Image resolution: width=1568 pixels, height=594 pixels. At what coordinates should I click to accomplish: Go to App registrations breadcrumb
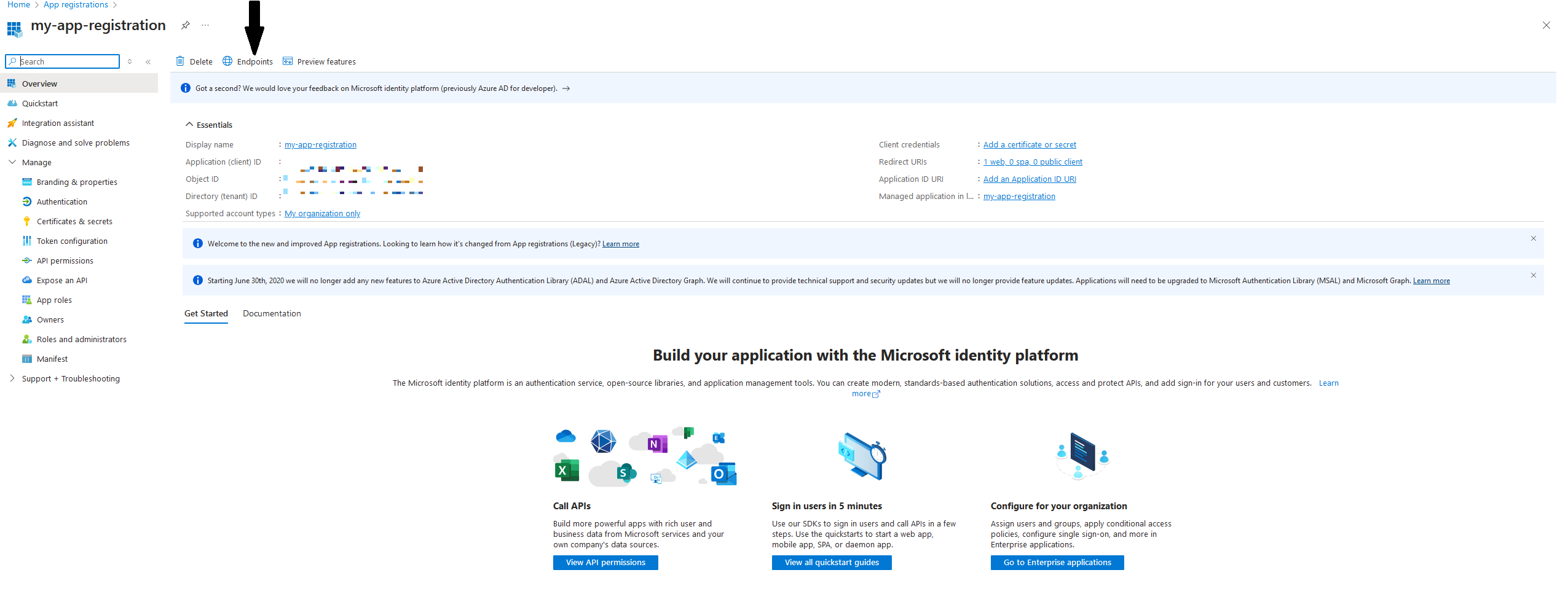[x=76, y=5]
